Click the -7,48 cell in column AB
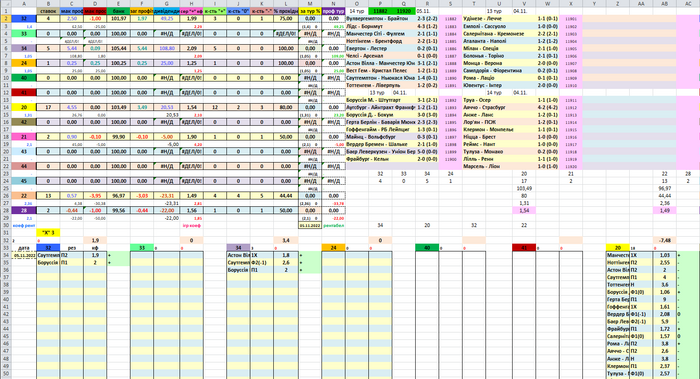This screenshot has height=379, width=700. click(664, 240)
